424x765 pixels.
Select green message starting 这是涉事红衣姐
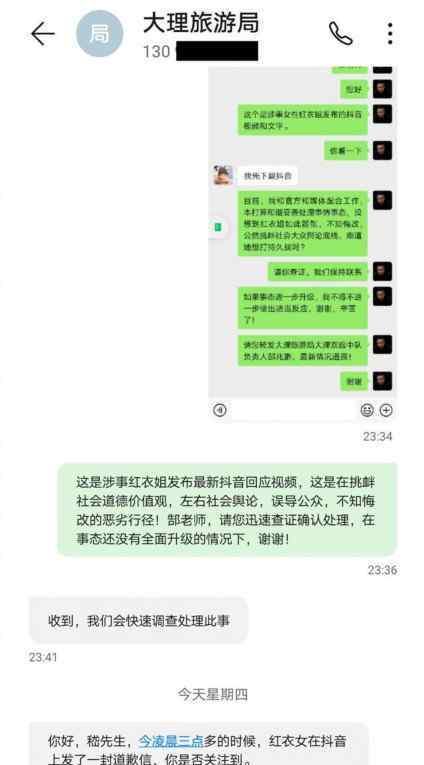(x=227, y=510)
